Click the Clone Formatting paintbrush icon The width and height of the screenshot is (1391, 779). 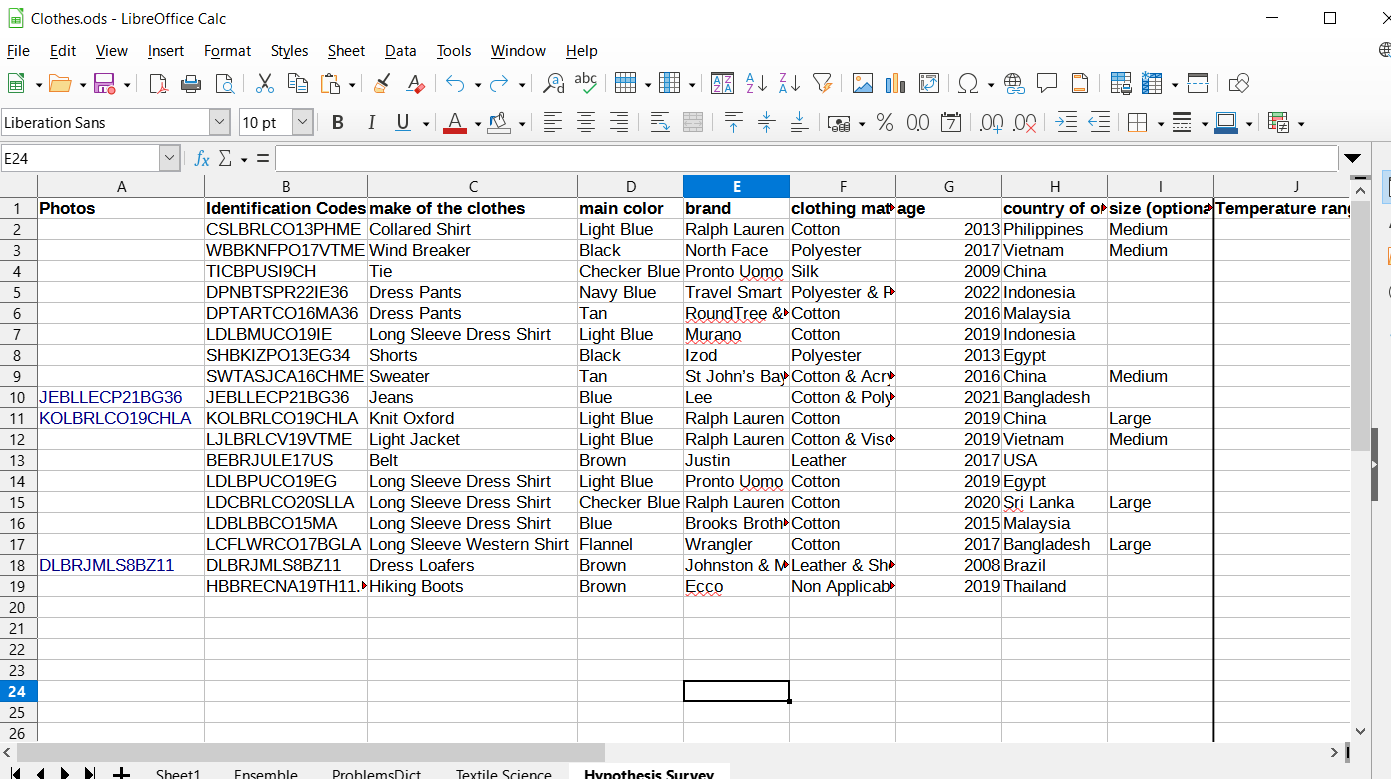pos(382,83)
